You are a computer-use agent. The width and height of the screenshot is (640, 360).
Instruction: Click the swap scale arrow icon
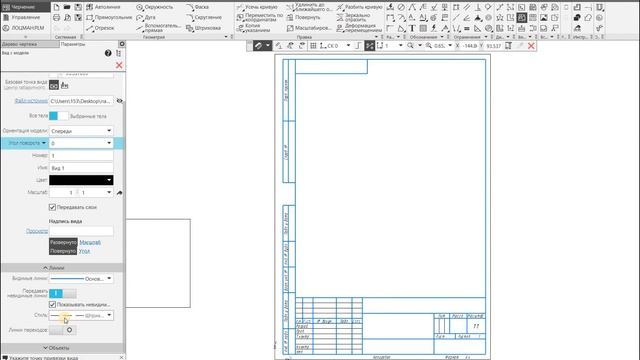point(119,193)
